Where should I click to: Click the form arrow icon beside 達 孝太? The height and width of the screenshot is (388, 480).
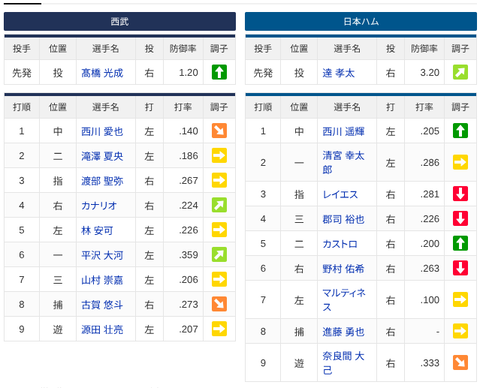click(x=460, y=72)
